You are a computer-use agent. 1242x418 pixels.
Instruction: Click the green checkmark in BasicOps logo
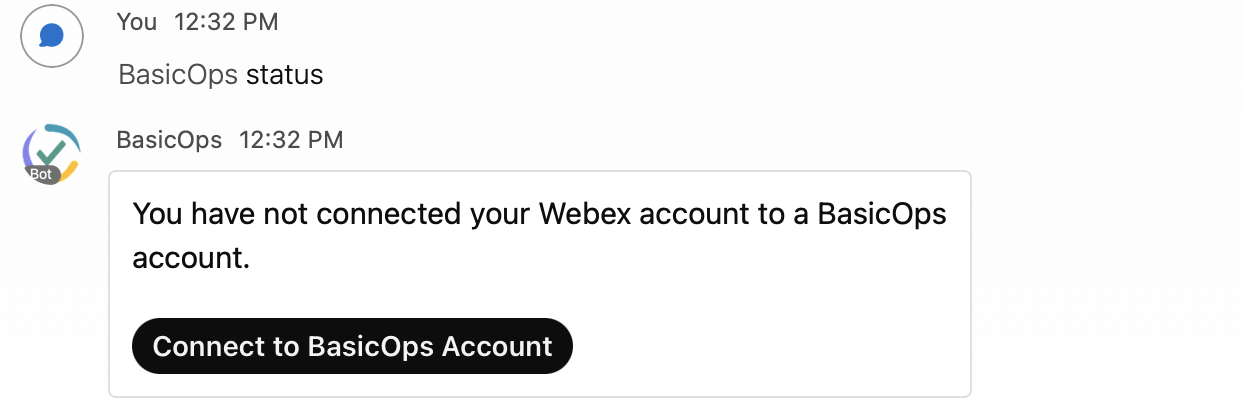click(x=50, y=151)
